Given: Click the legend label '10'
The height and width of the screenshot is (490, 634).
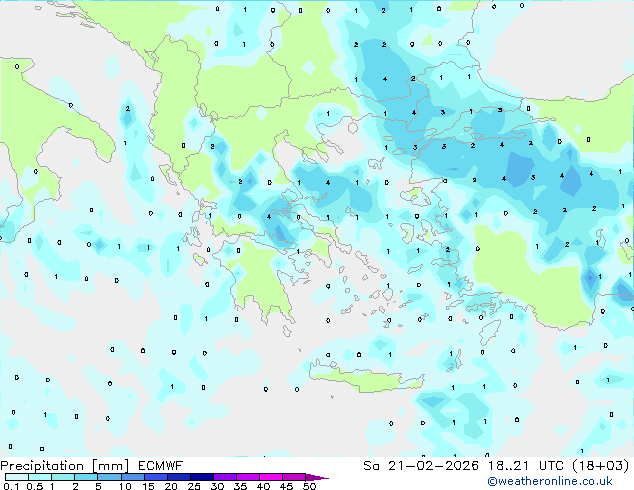Looking at the screenshot, I should click(x=125, y=486).
